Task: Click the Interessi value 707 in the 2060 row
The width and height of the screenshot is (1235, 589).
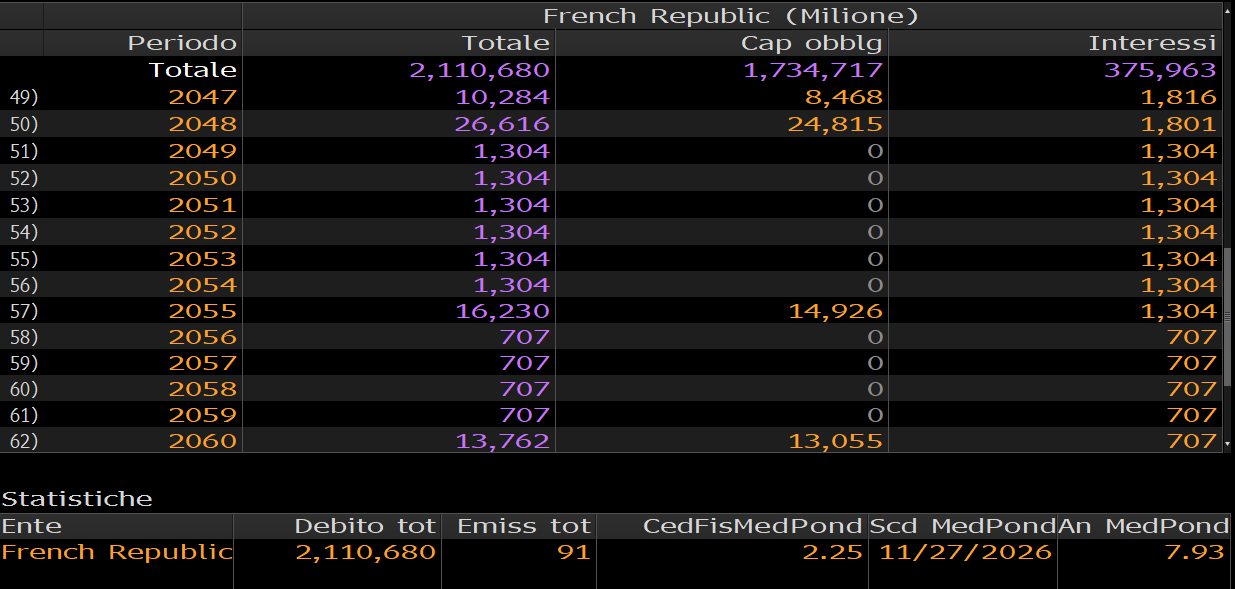Action: tap(1192, 441)
